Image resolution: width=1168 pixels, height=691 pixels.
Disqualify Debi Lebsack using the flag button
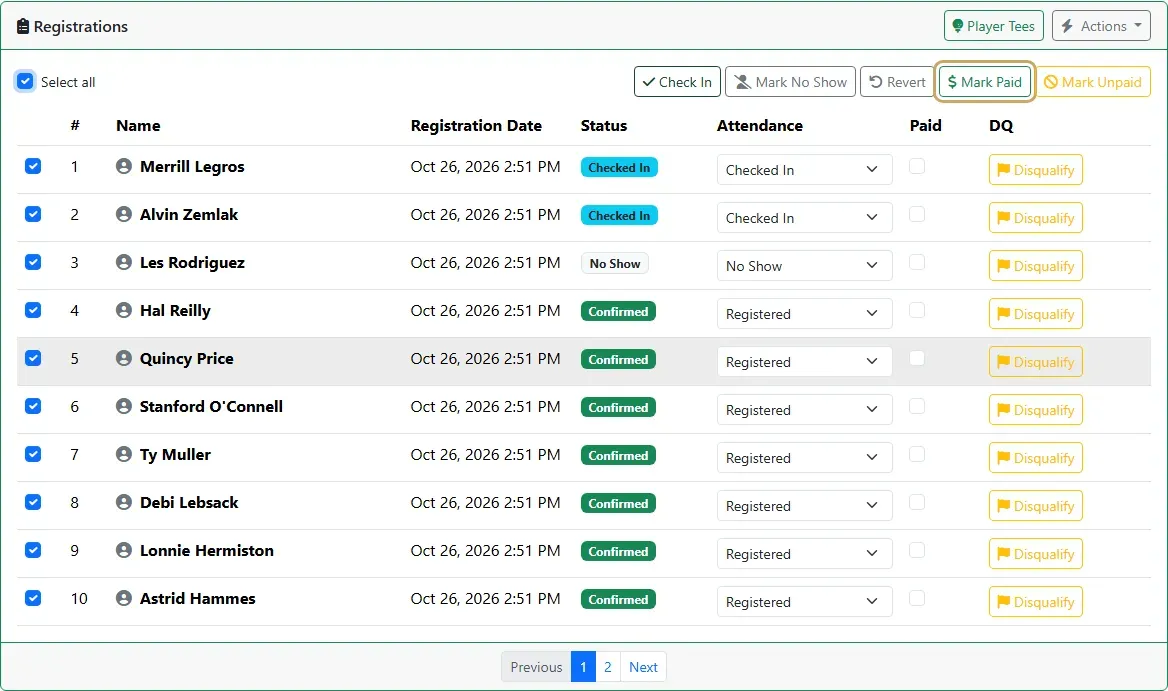[x=1035, y=506]
